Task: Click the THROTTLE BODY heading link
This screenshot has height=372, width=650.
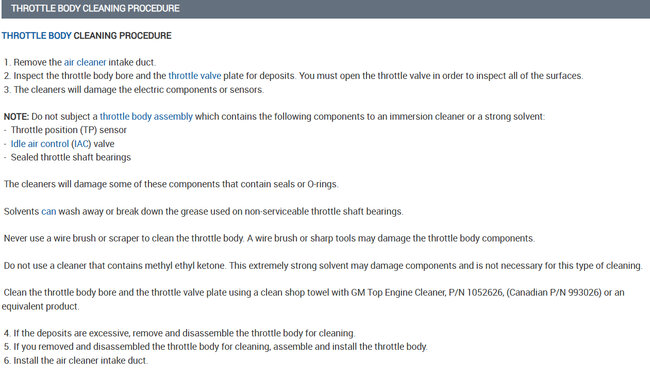Action: point(36,36)
